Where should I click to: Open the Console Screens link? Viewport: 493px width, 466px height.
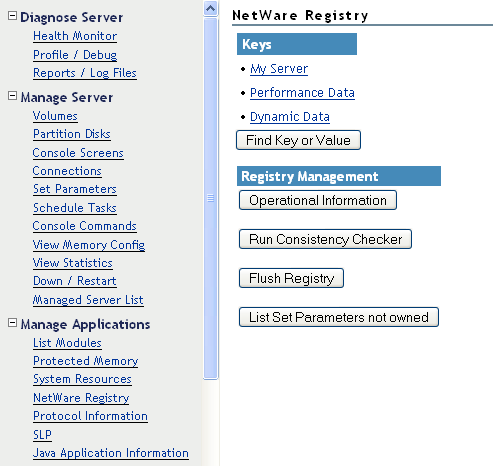click(78, 153)
